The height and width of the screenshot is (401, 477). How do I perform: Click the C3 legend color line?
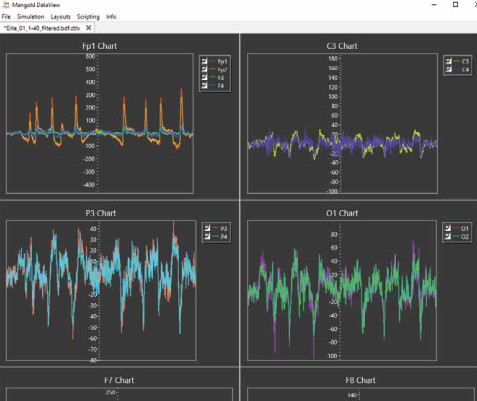(457, 61)
